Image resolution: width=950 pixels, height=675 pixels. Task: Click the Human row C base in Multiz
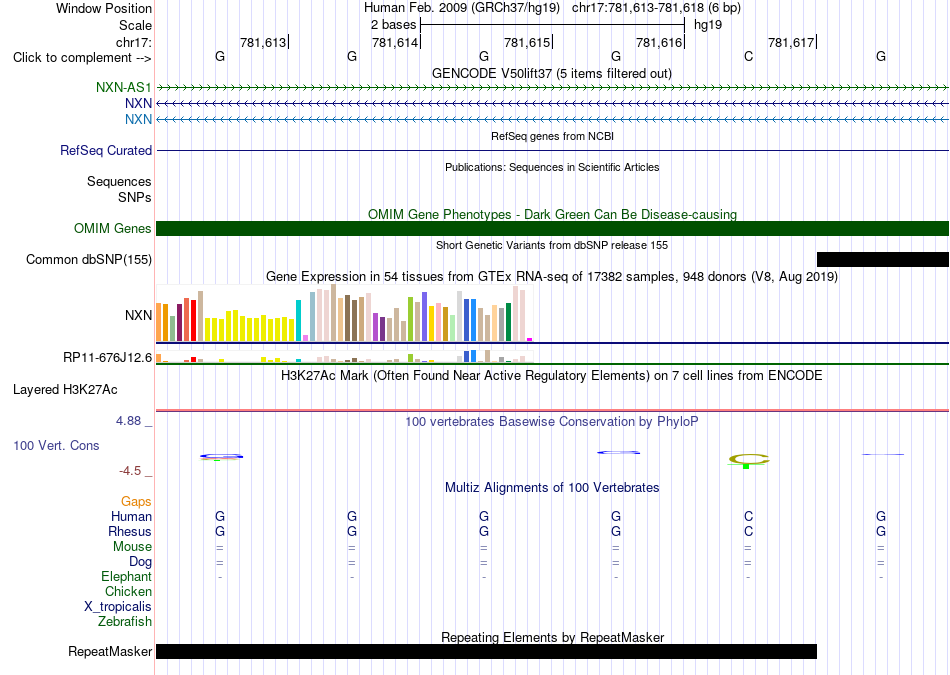(x=749, y=516)
